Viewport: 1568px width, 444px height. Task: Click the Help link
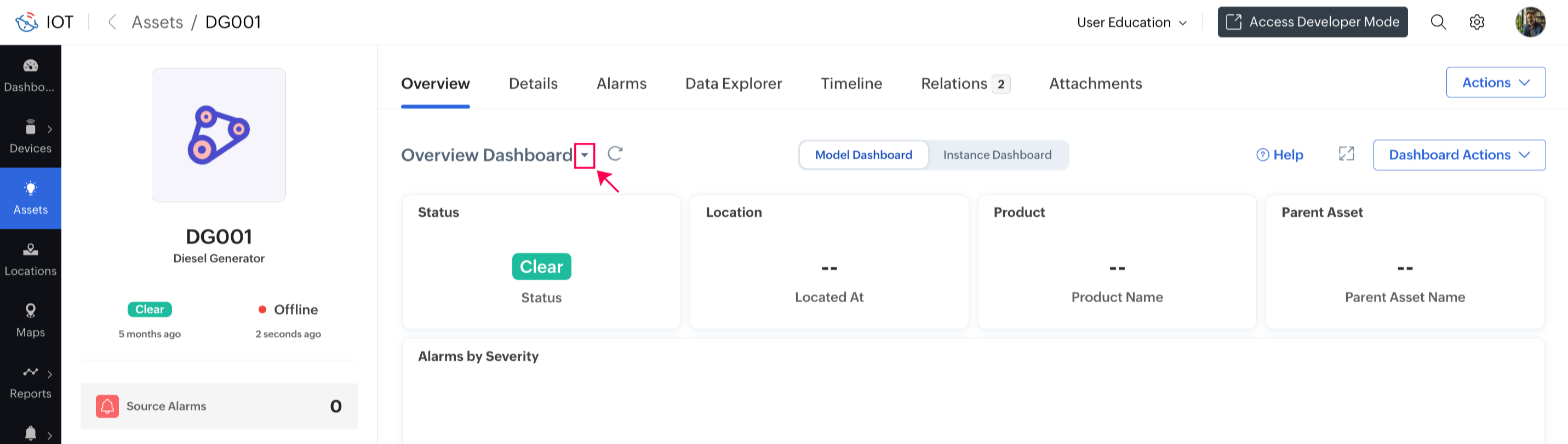pos(1279,155)
